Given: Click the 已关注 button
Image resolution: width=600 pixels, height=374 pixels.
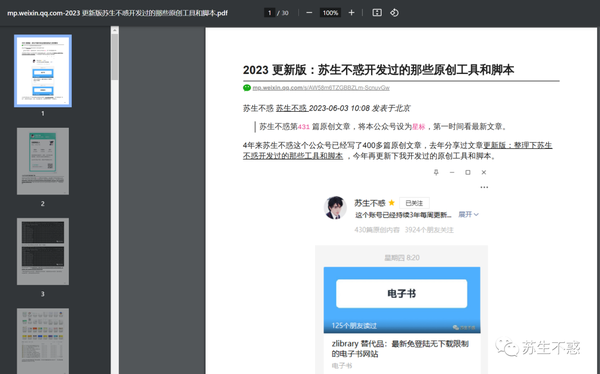Looking at the screenshot, I should (414, 203).
